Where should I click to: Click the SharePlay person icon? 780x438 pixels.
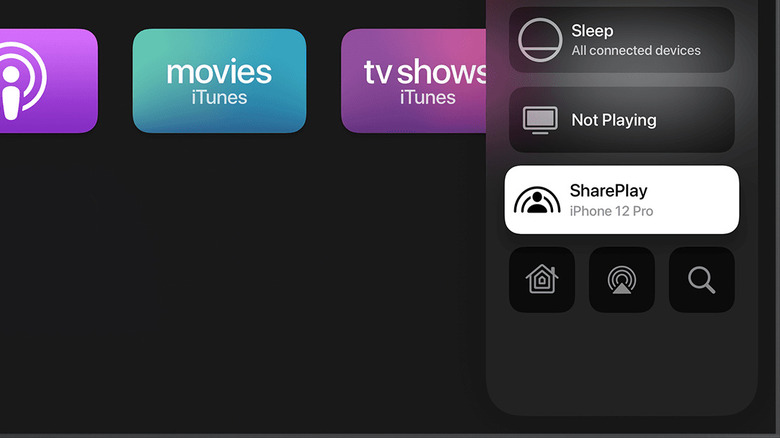pyautogui.click(x=537, y=200)
